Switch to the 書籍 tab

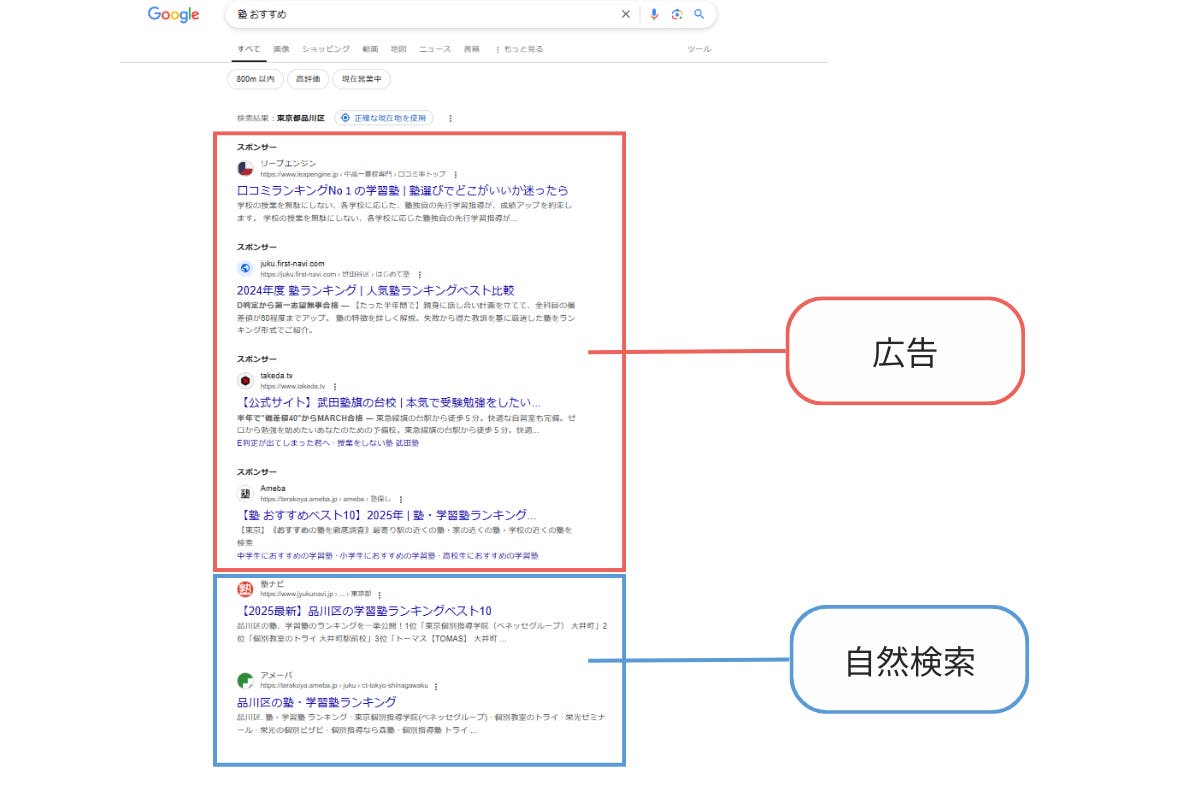(x=471, y=49)
